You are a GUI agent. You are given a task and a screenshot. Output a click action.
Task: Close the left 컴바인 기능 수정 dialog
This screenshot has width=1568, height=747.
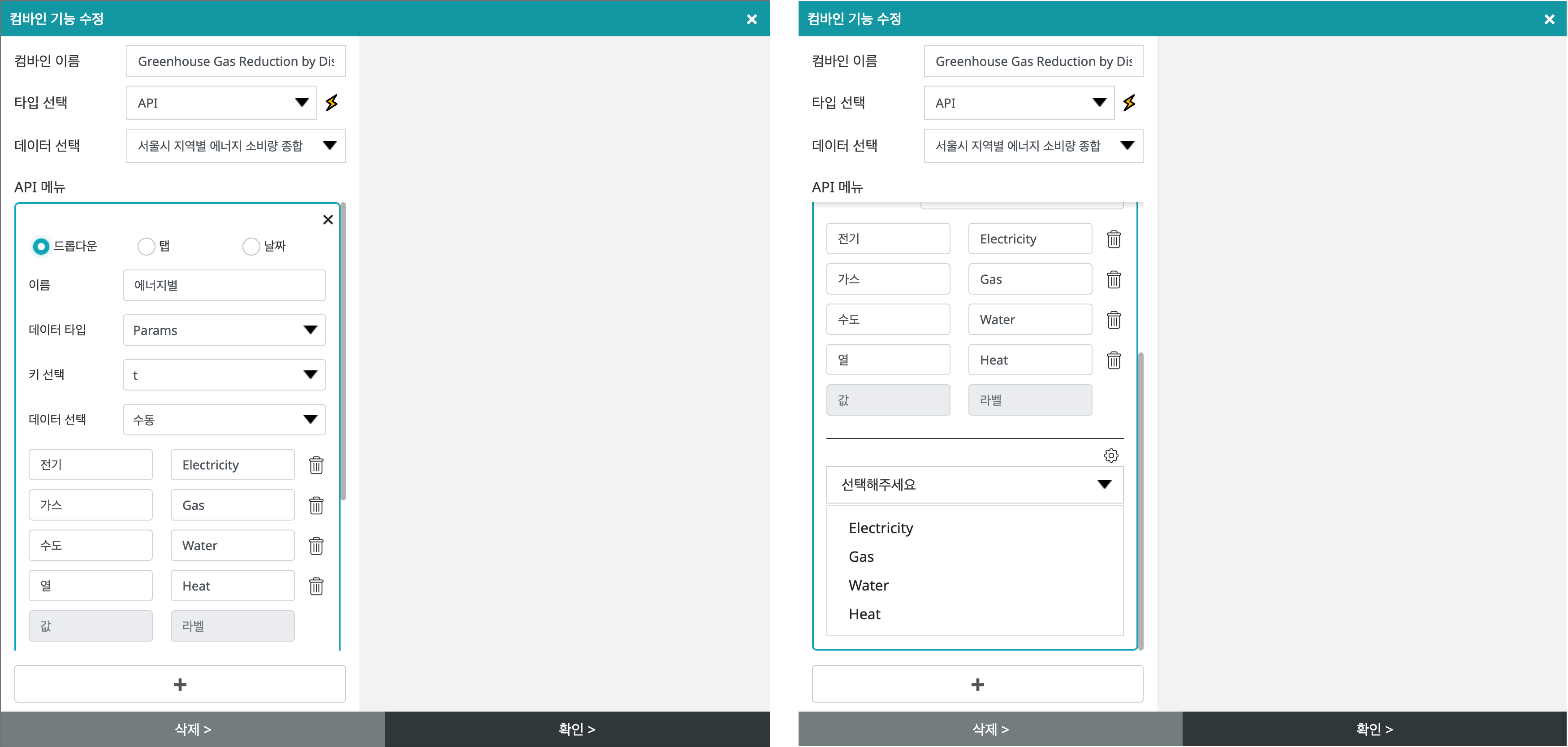tap(752, 19)
